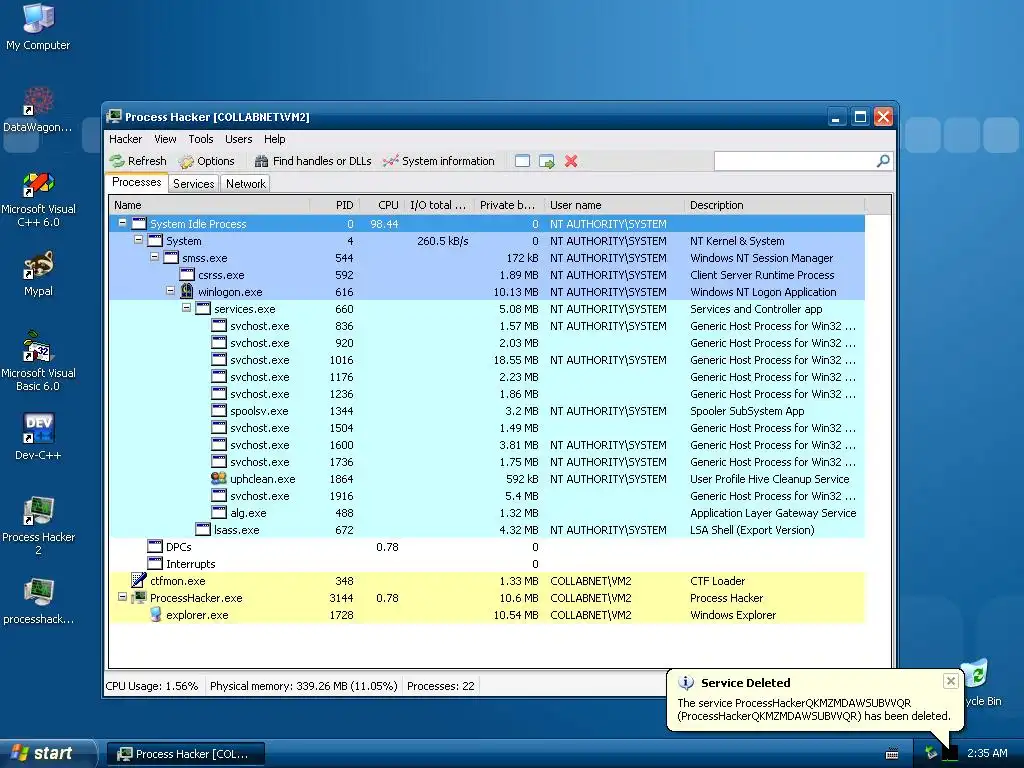The image size is (1024, 768).
Task: Open DataWagon desktop shortcut
Action: click(38, 110)
